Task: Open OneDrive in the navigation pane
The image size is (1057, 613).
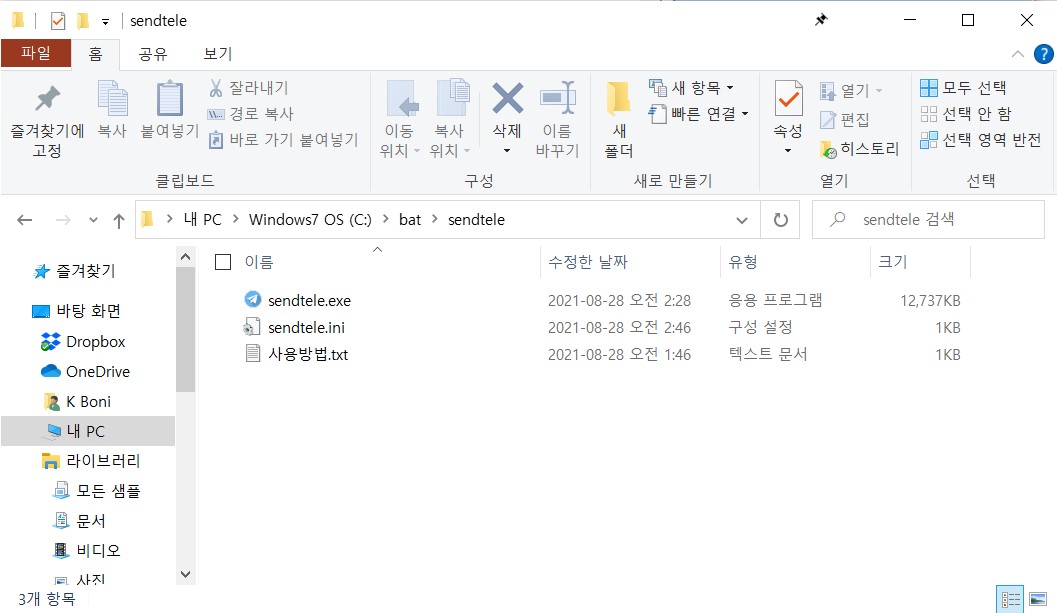Action: 98,372
